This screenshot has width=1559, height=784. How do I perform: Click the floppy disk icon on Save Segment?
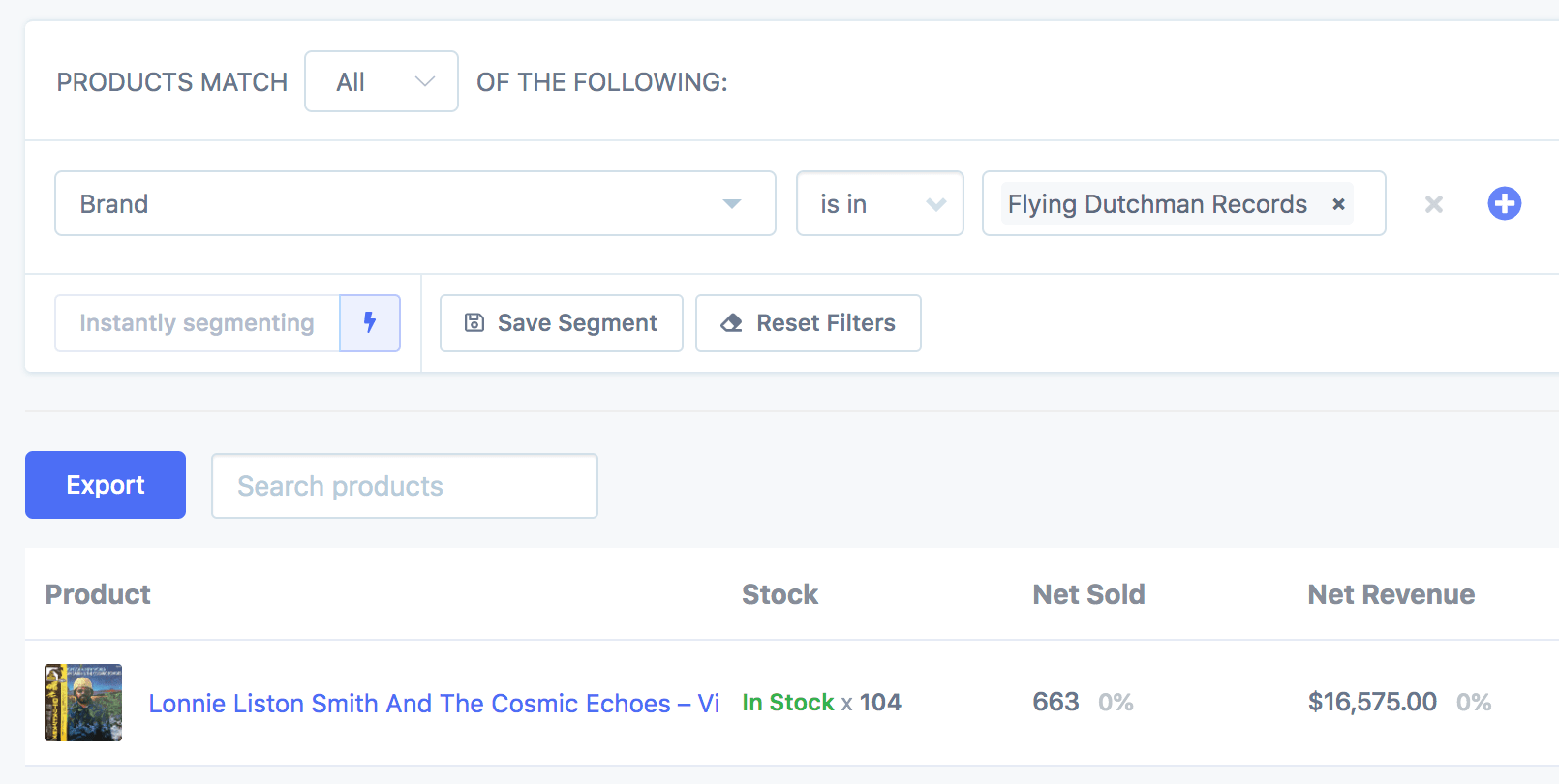point(474,323)
